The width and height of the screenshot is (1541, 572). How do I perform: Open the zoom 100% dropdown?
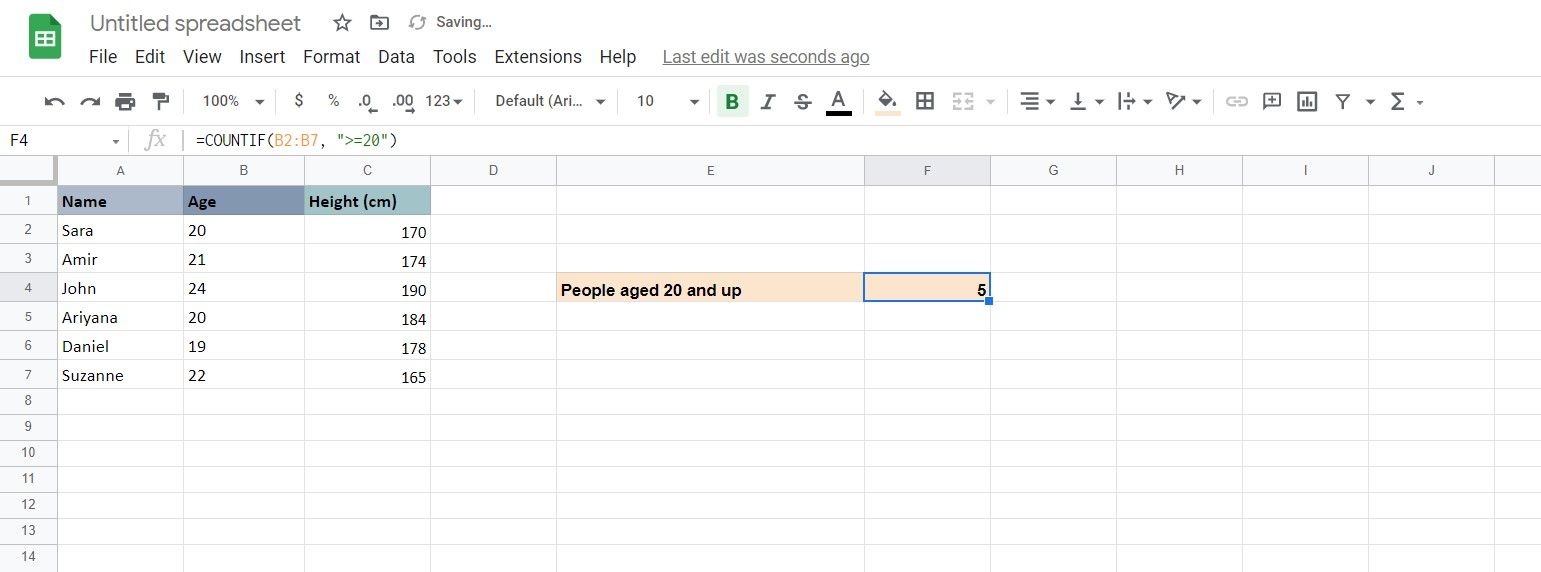pyautogui.click(x=233, y=101)
